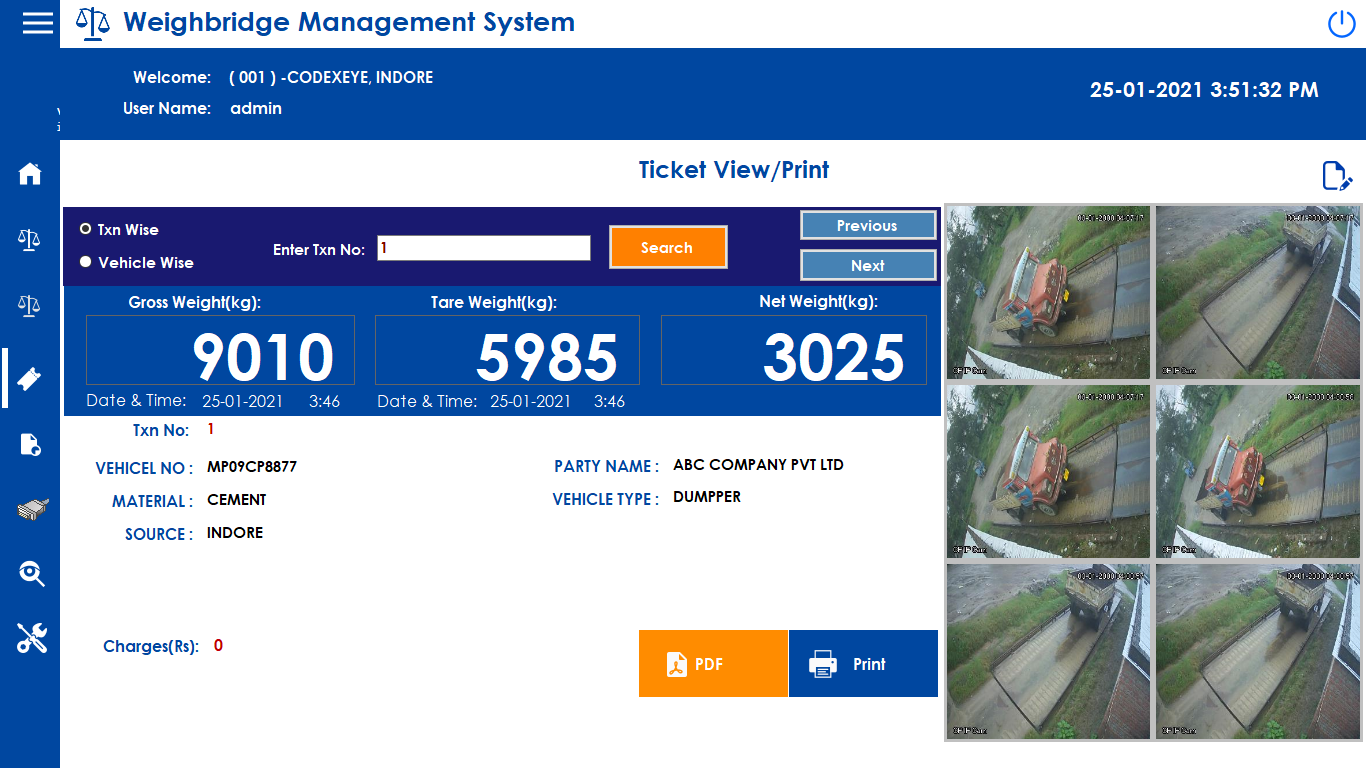Go to the Previous ticket

point(867,226)
